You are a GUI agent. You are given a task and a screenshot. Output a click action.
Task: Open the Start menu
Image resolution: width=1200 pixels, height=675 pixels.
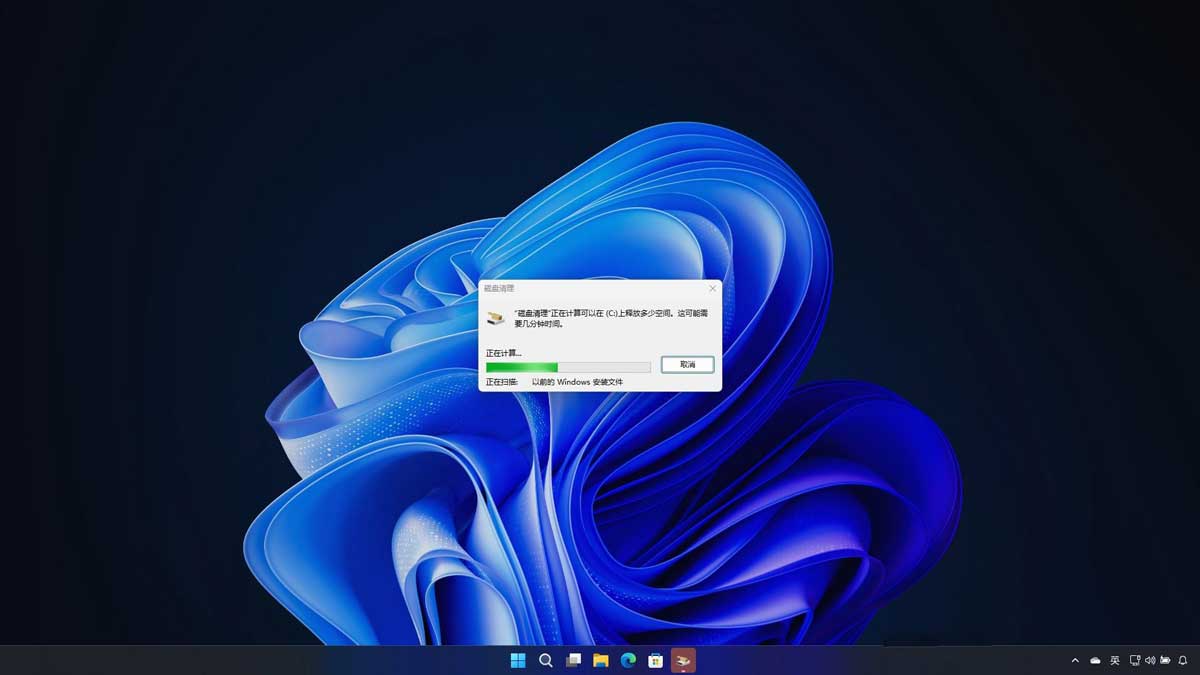click(x=516, y=660)
